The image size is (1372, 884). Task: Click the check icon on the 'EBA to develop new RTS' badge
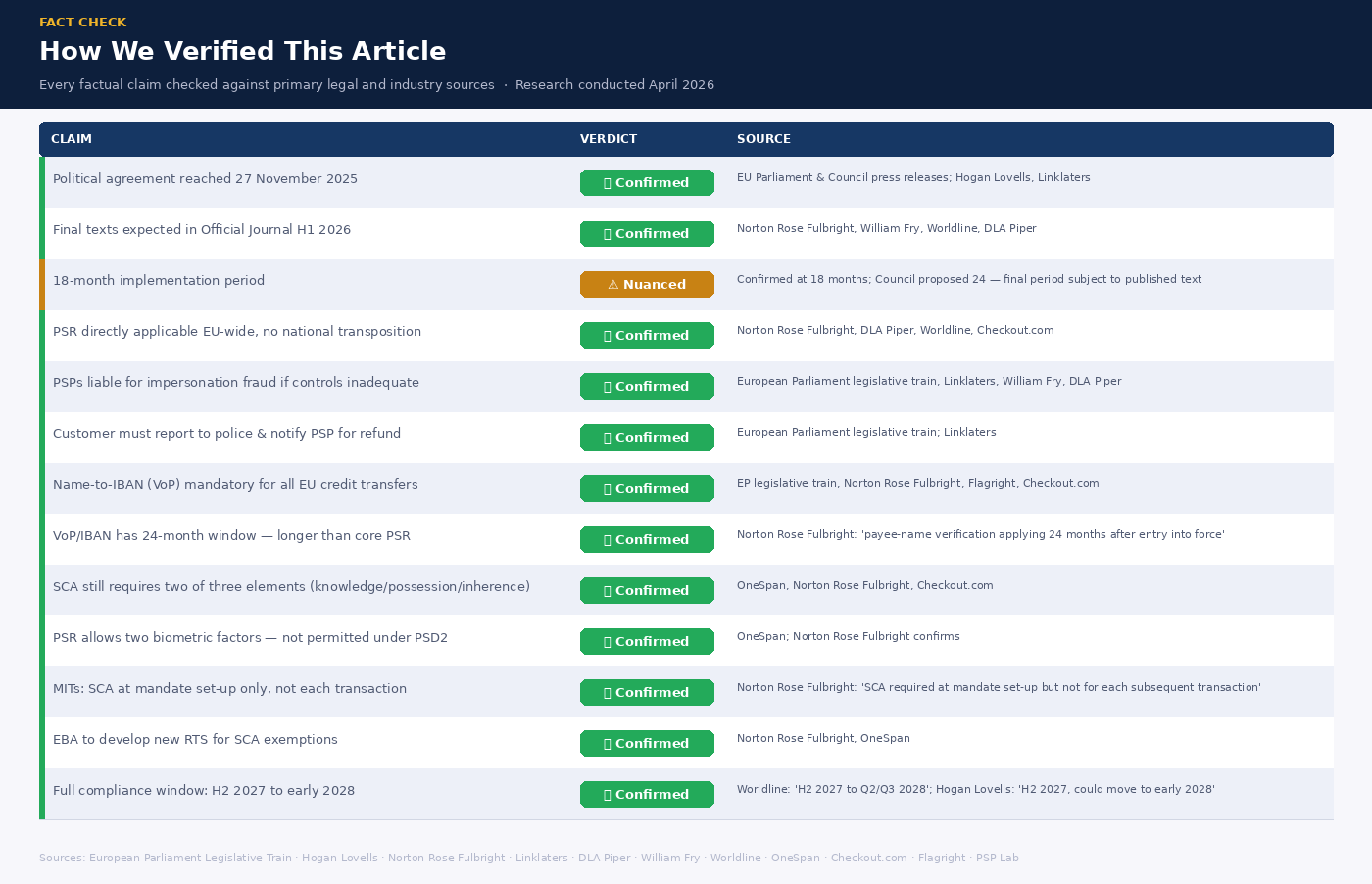(606, 743)
